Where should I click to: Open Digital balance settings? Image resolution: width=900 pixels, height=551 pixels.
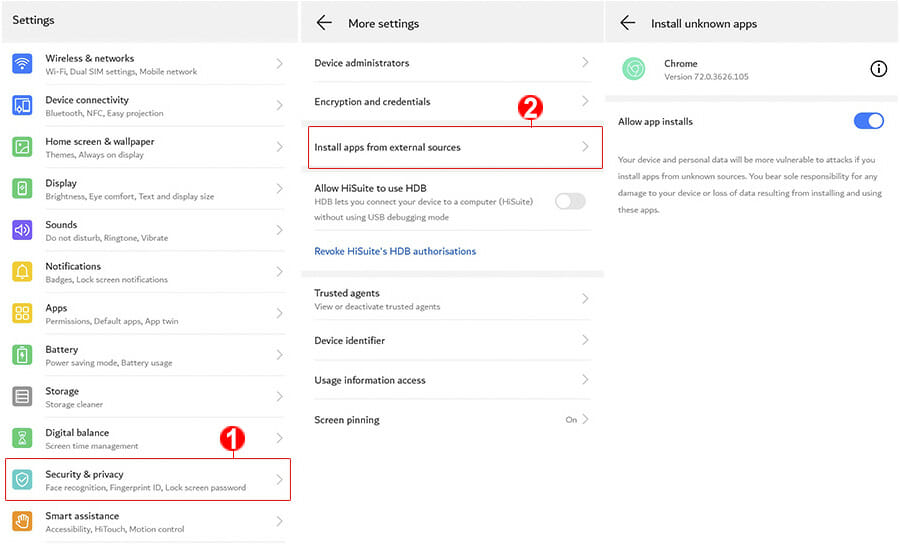148,439
